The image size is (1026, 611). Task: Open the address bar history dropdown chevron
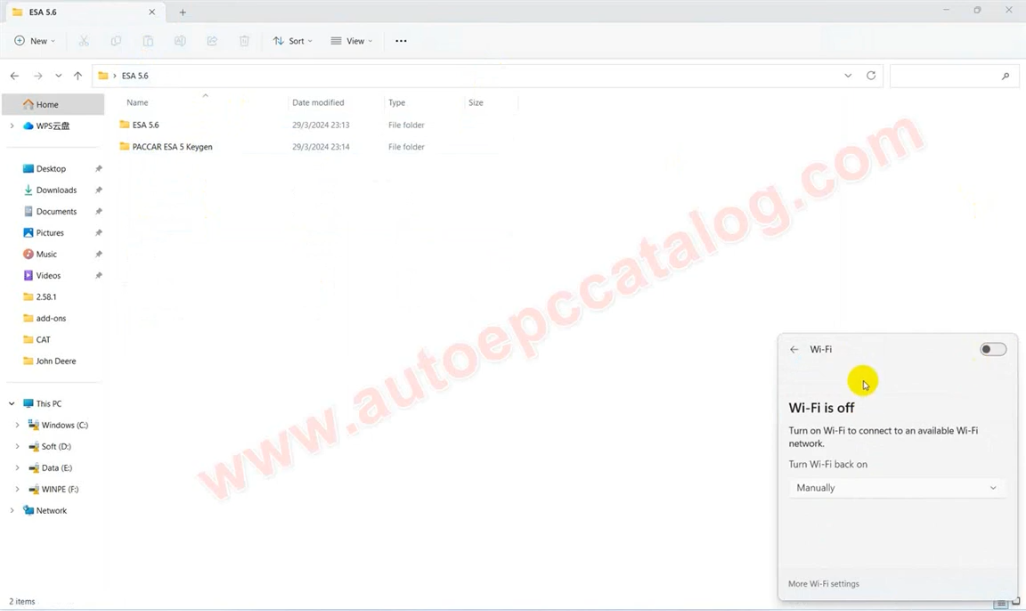click(848, 76)
